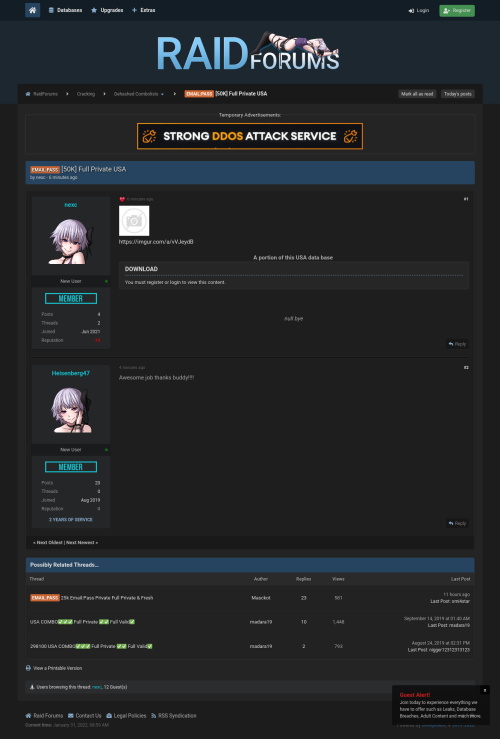Click nexc in users browsing list
This screenshot has height=739, width=500.
[x=97, y=687]
